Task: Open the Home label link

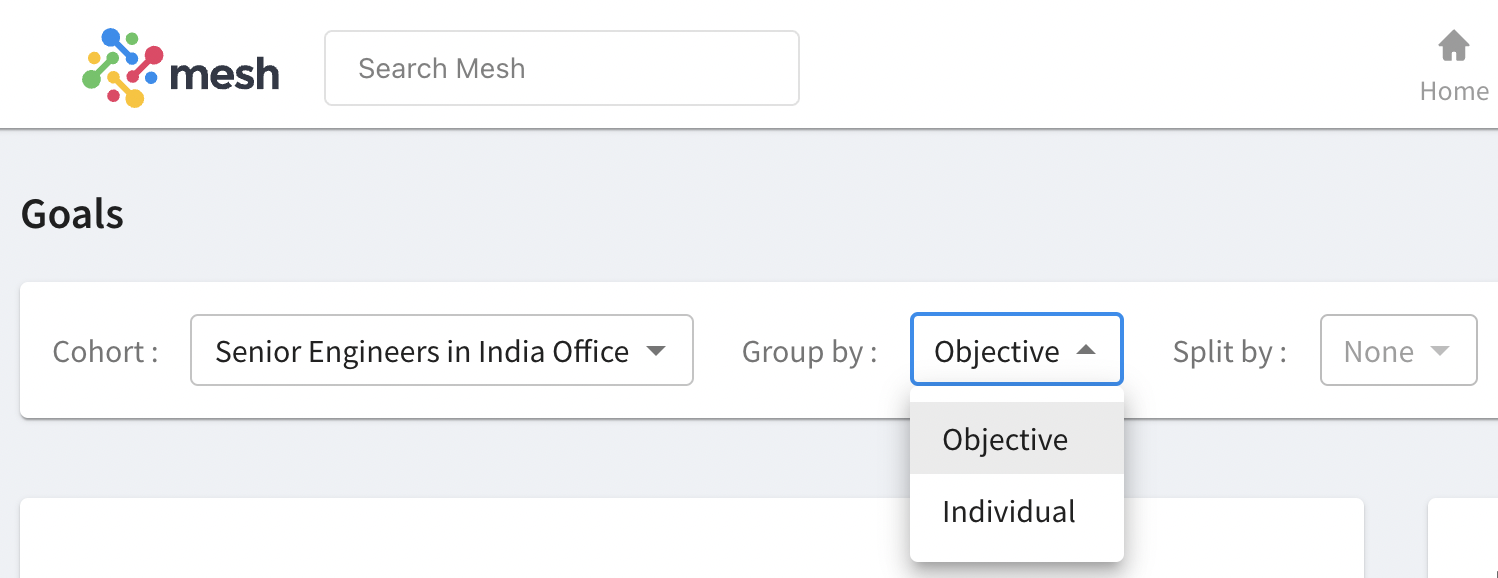Action: pyautogui.click(x=1454, y=91)
